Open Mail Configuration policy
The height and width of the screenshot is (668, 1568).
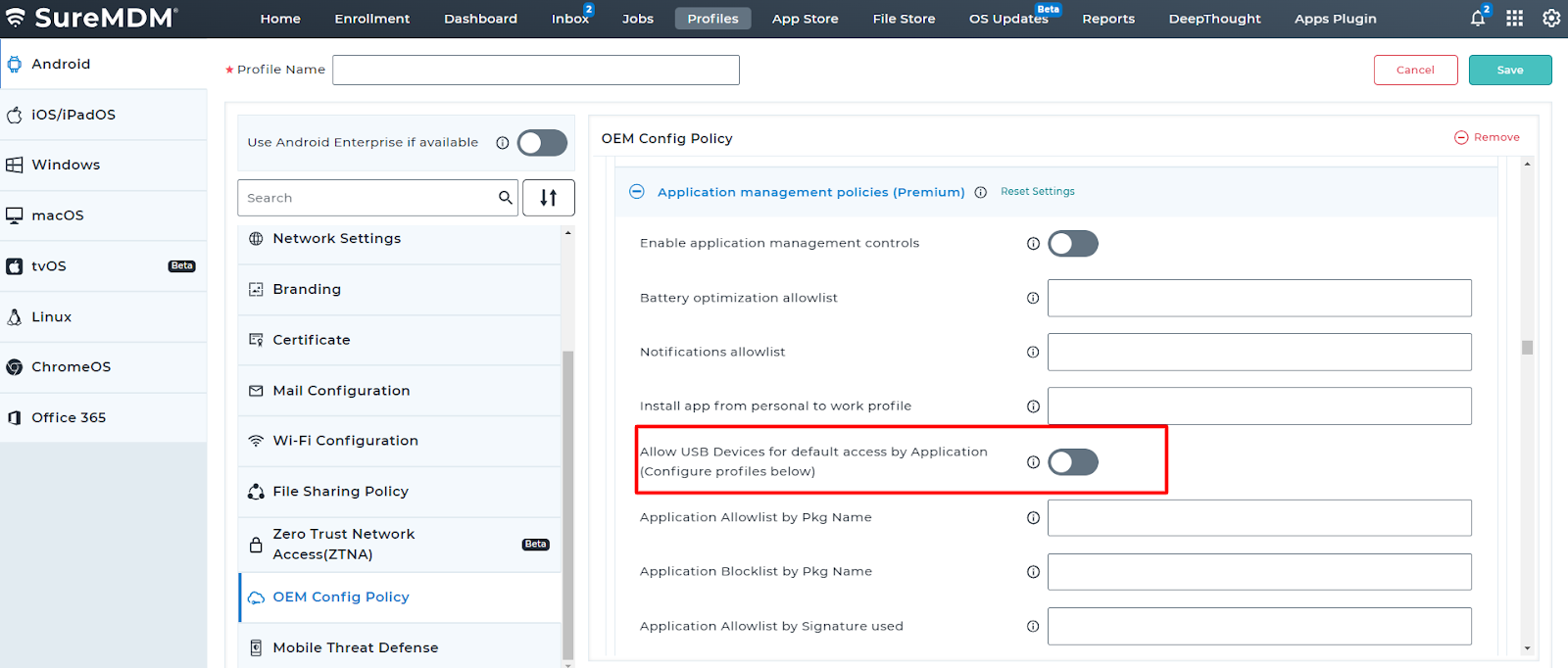click(400, 391)
